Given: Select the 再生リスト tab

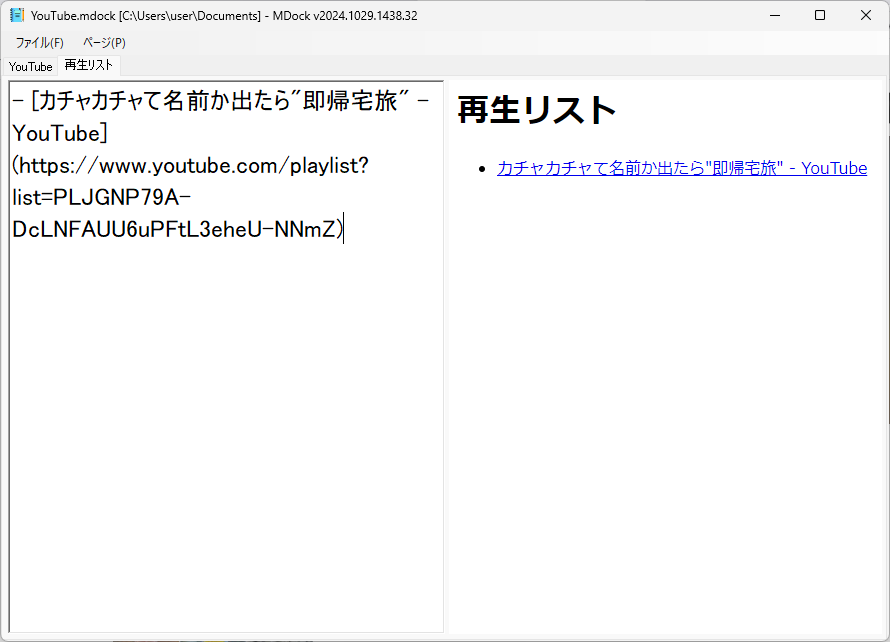Looking at the screenshot, I should (x=89, y=65).
